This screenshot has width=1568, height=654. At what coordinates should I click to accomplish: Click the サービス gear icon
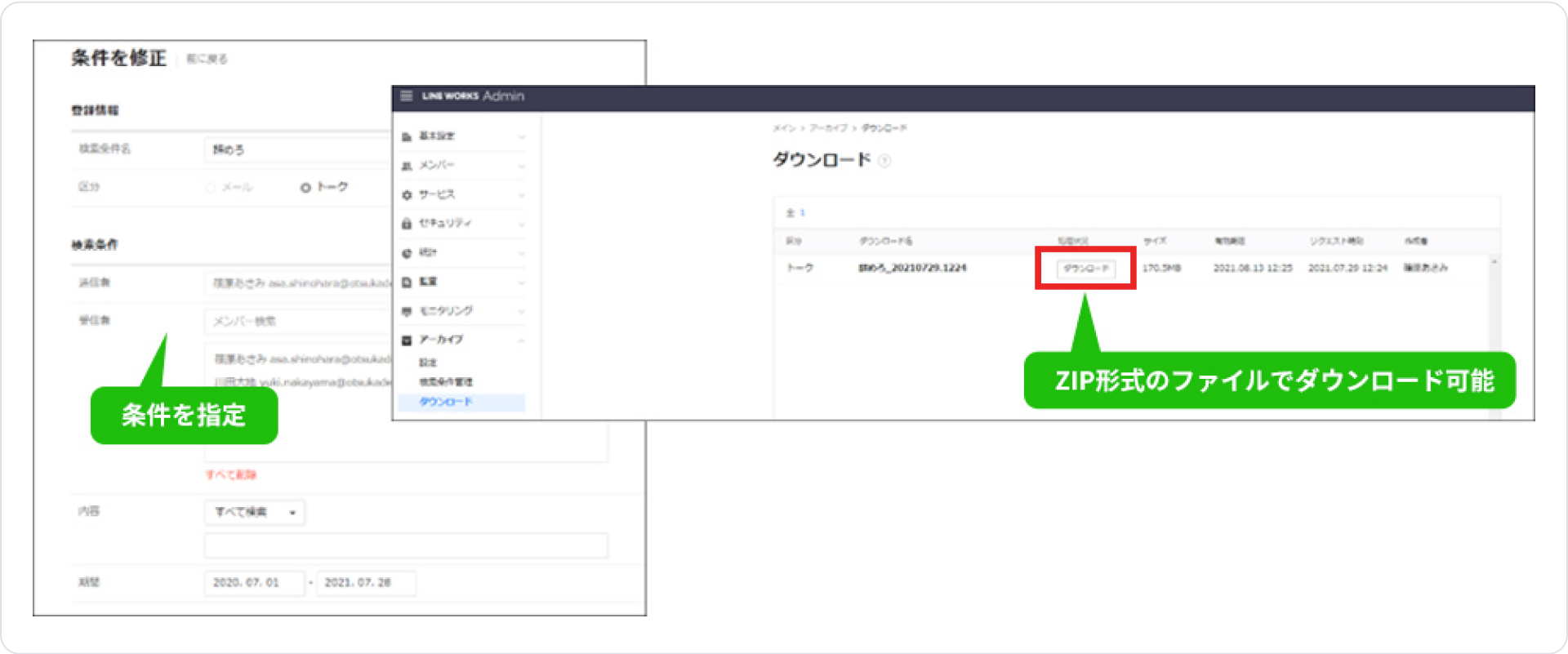[407, 195]
